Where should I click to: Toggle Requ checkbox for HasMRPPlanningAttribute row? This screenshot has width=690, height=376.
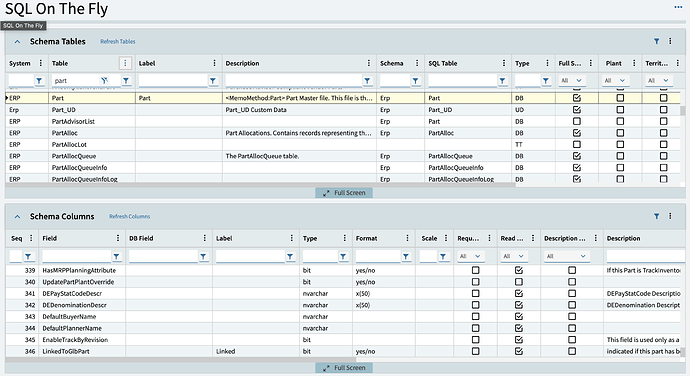coord(476,270)
